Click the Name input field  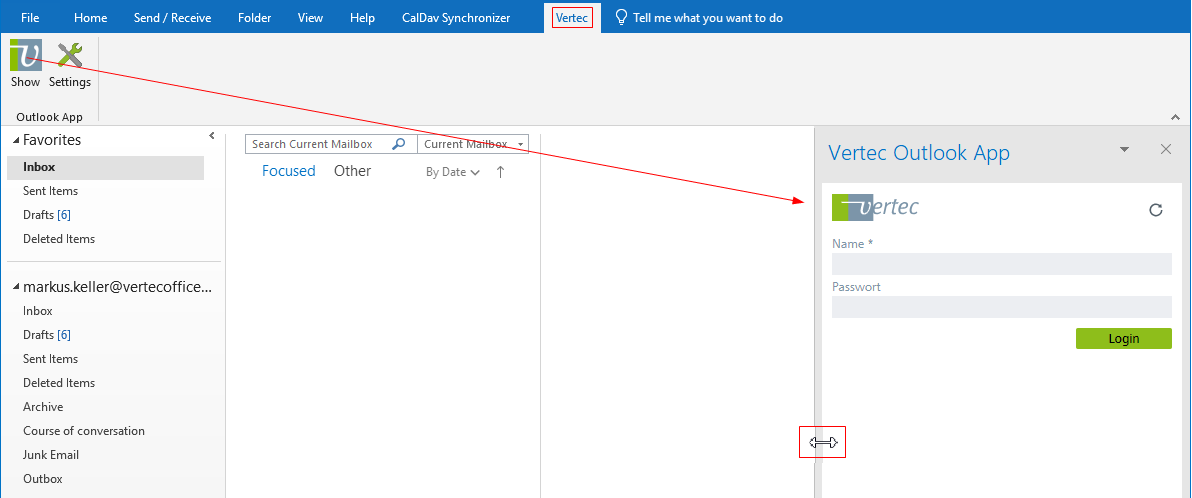[1001, 264]
